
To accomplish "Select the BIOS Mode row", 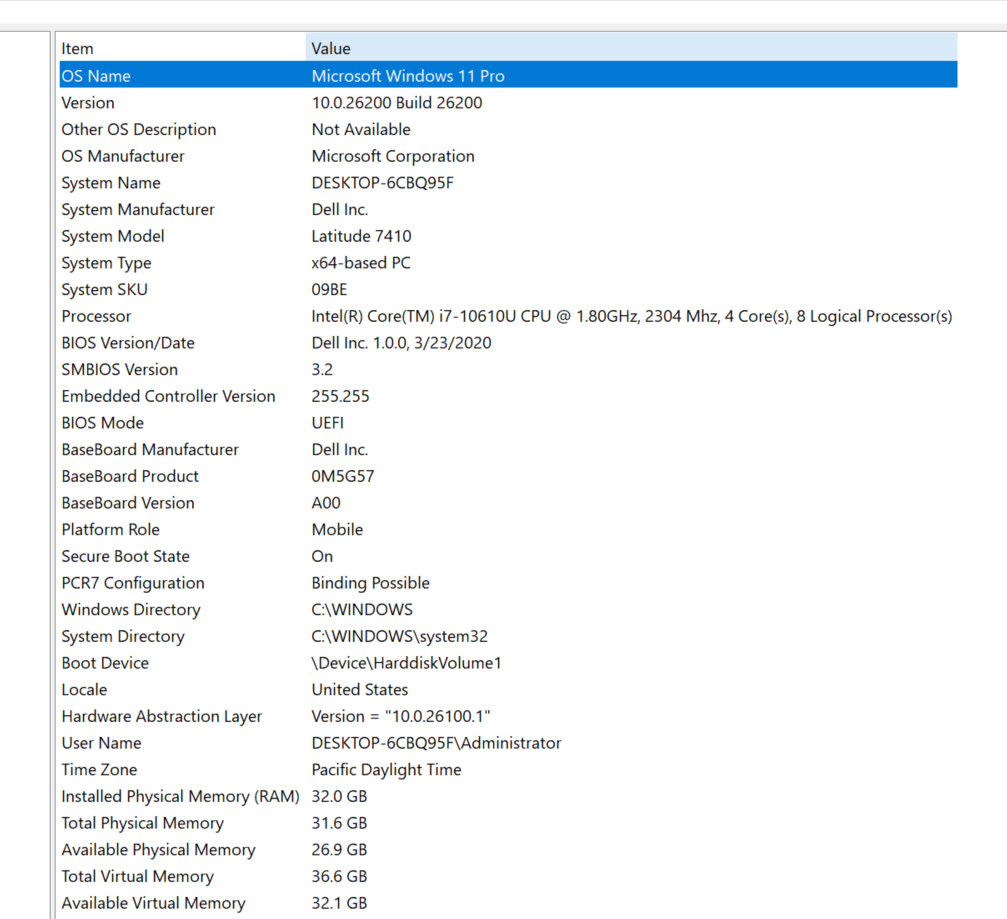I will 508,423.
